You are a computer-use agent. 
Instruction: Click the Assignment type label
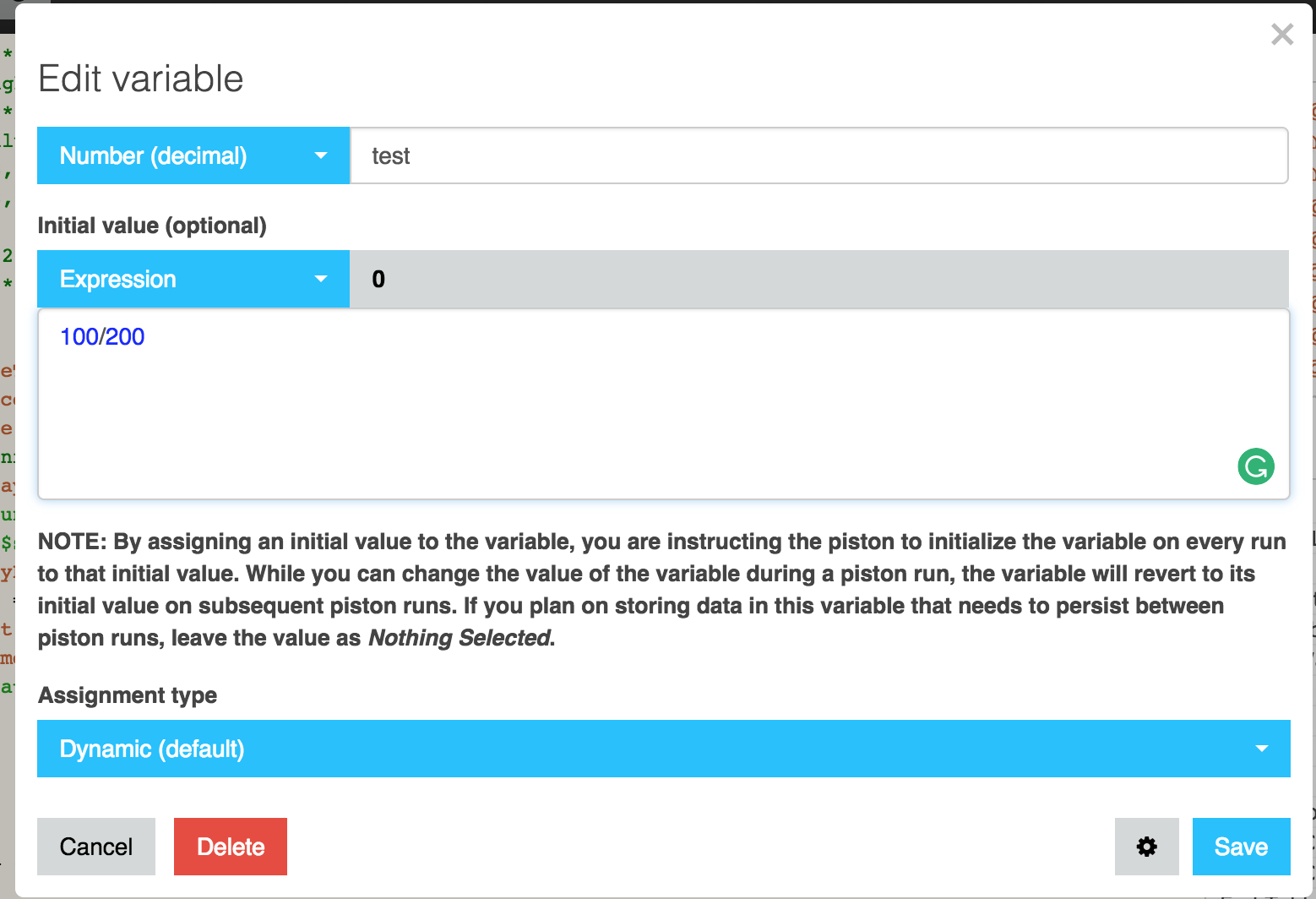tap(128, 695)
